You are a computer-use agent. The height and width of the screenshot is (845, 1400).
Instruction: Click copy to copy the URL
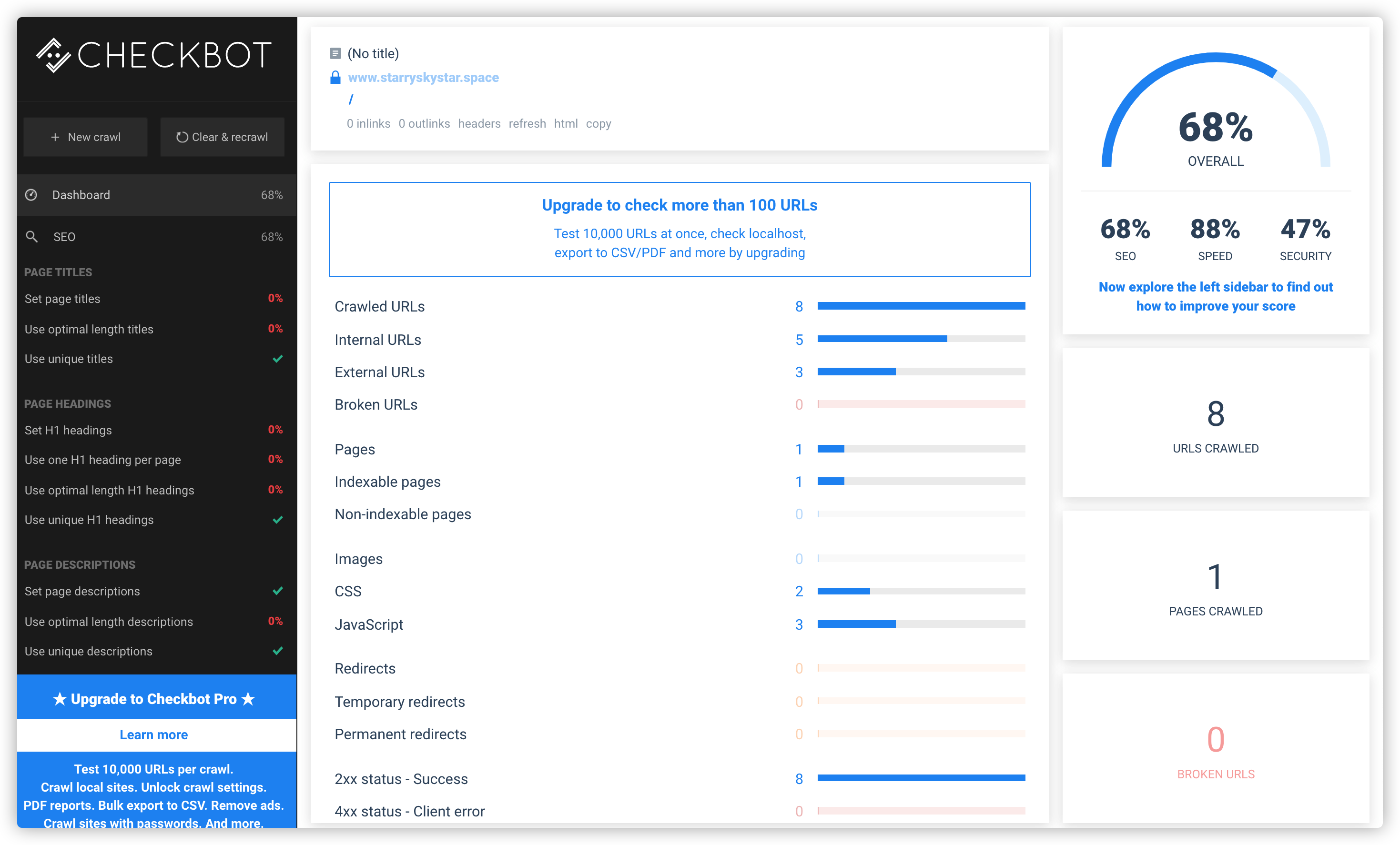[599, 124]
